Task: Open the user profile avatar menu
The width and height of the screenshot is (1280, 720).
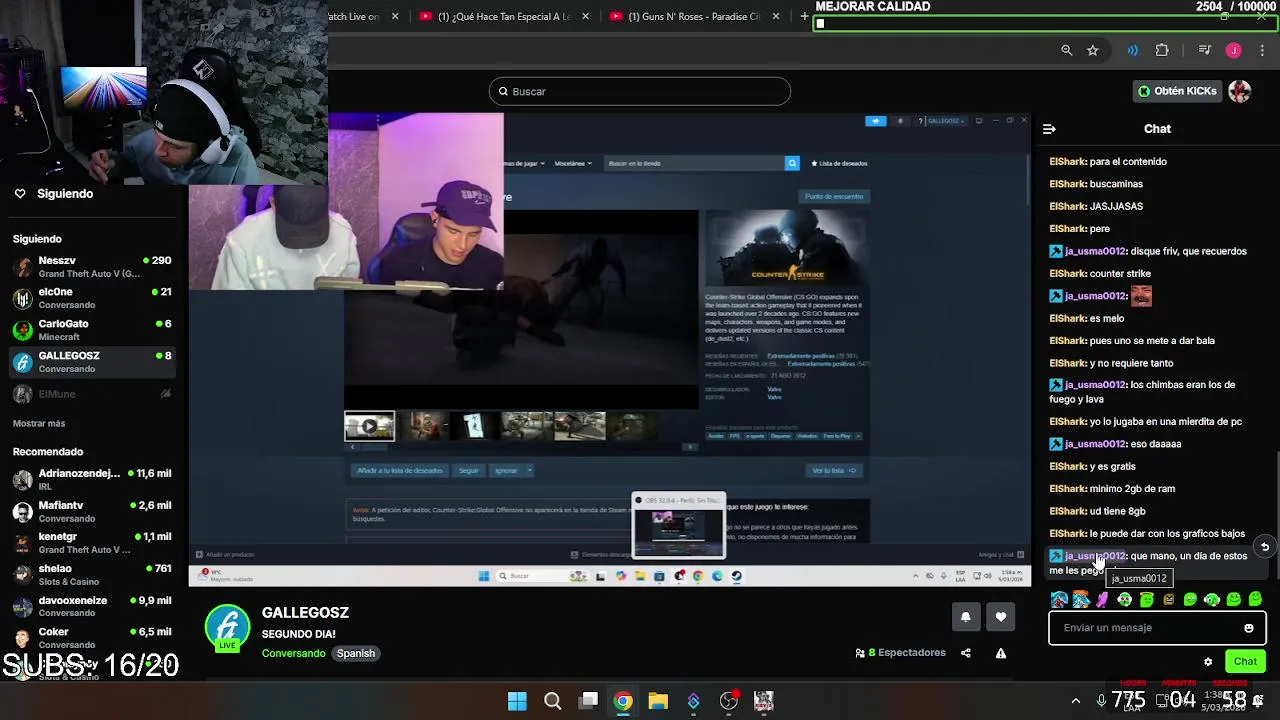Action: tap(1240, 91)
